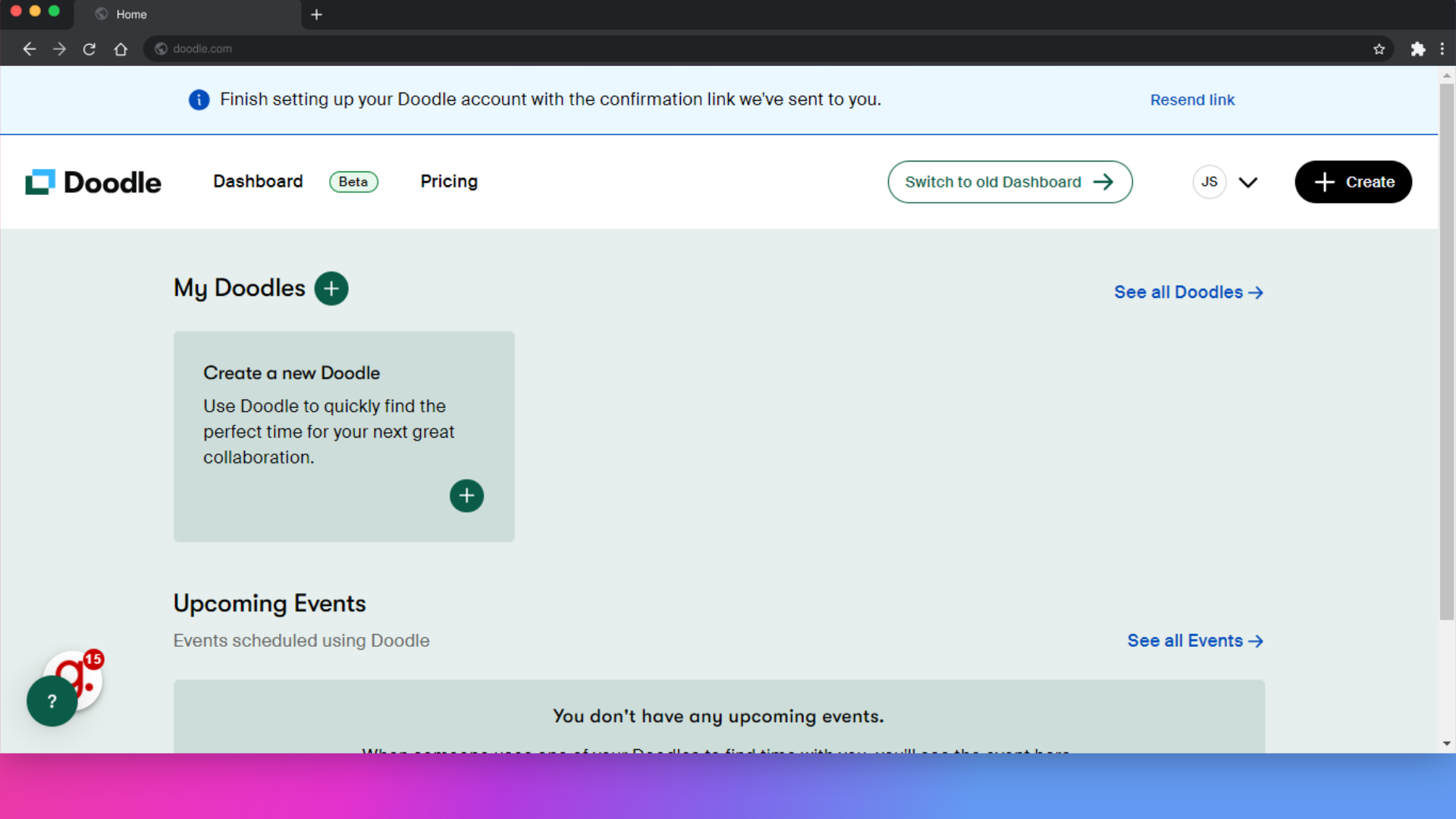Go back with the browser back arrow

coord(29,49)
